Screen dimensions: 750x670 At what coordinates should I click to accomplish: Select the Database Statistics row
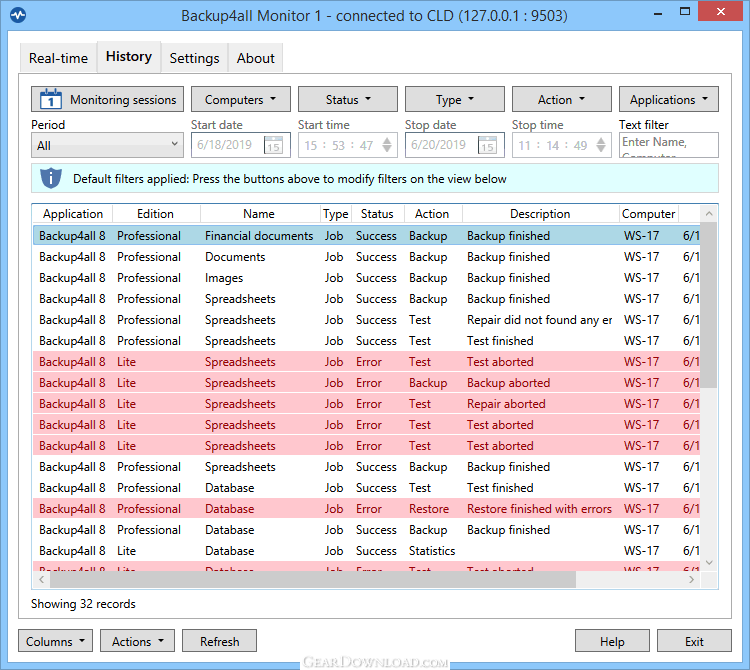click(x=367, y=551)
